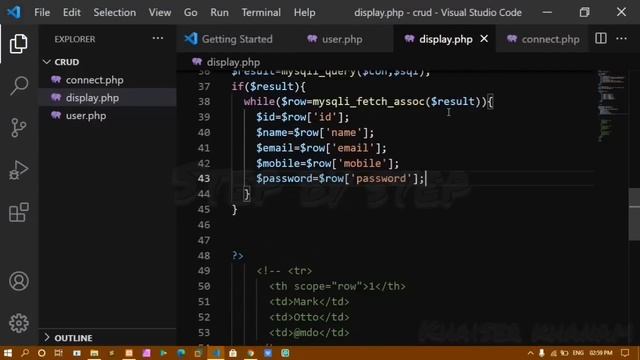Click the Split Editor Right icon
Image resolution: width=640 pixels, height=360 pixels.
[600, 39]
